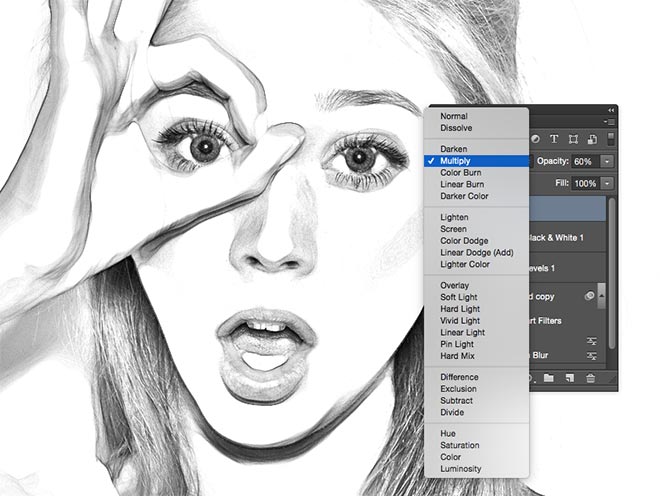660x496 pixels.
Task: Choose Overlay blend mode
Action: [455, 286]
